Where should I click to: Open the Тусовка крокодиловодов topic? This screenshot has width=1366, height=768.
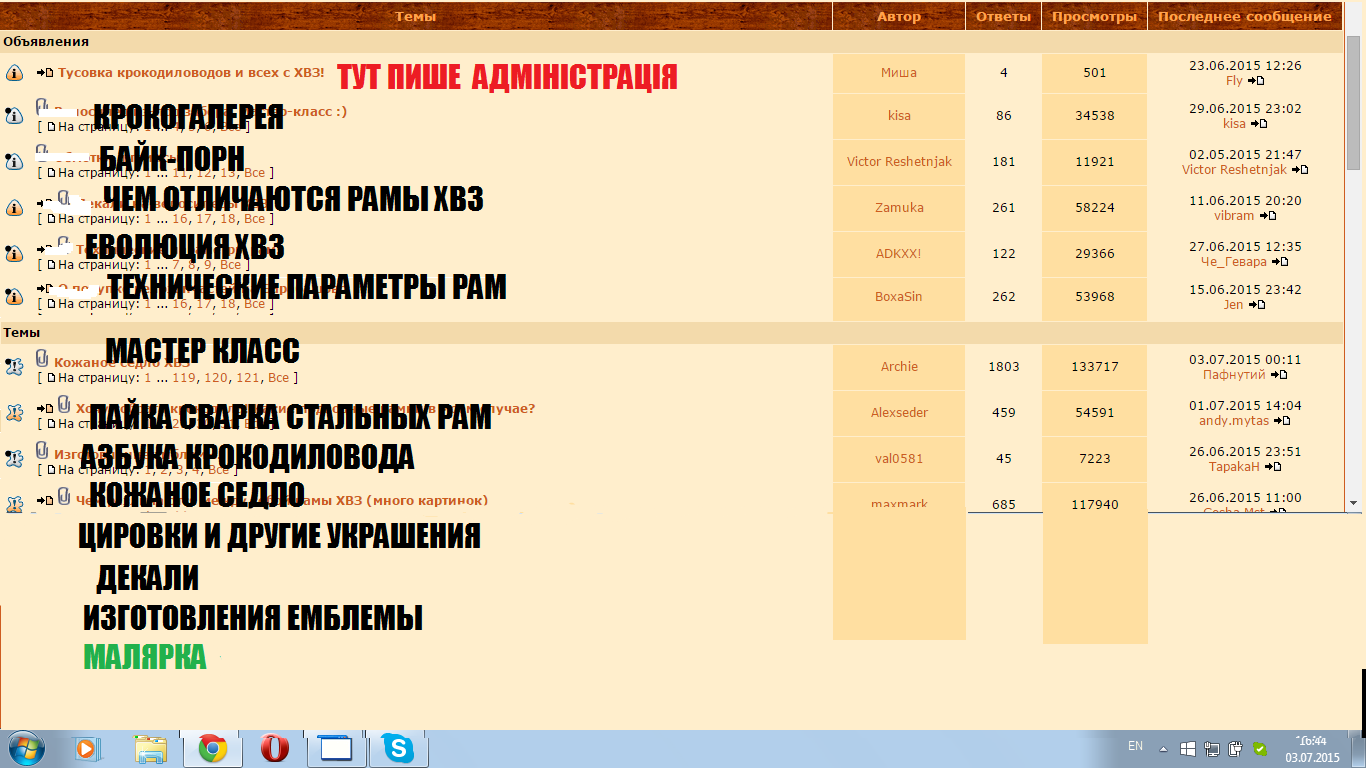(191, 73)
